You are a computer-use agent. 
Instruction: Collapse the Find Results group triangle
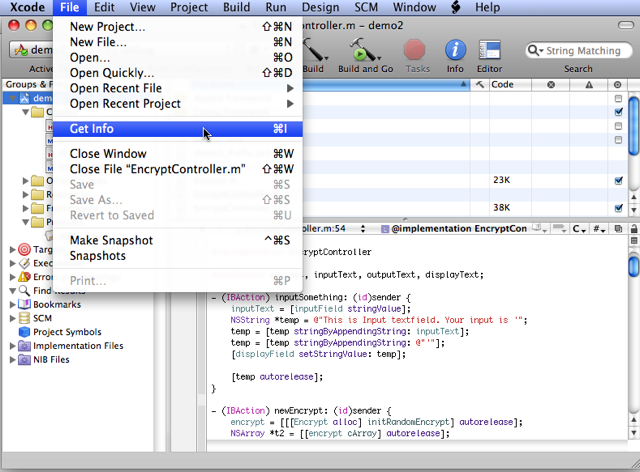point(12,291)
